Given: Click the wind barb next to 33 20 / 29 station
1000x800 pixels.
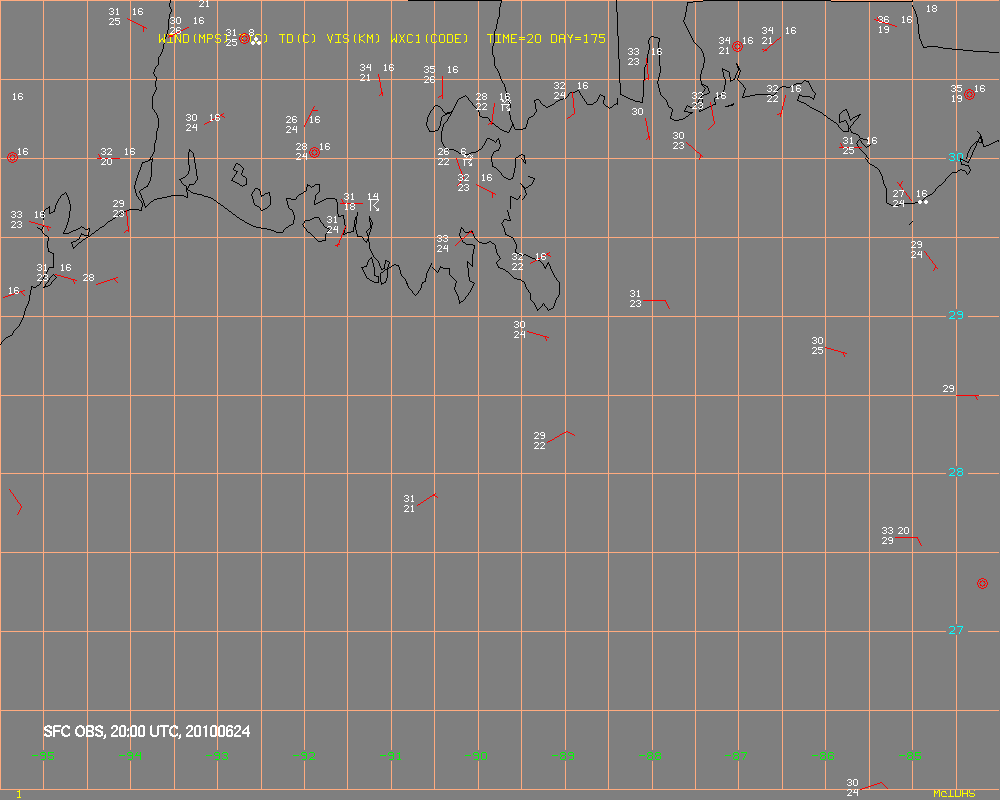Looking at the screenshot, I should pos(909,541).
